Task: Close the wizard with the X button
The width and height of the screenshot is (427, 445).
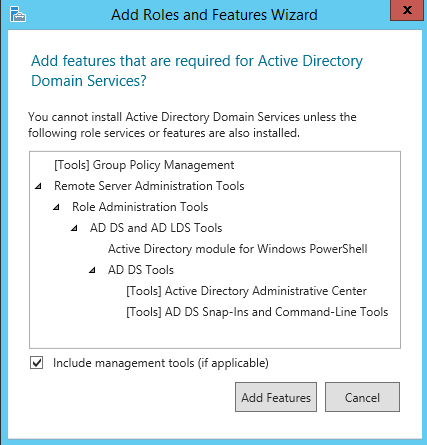Action: 407,10
